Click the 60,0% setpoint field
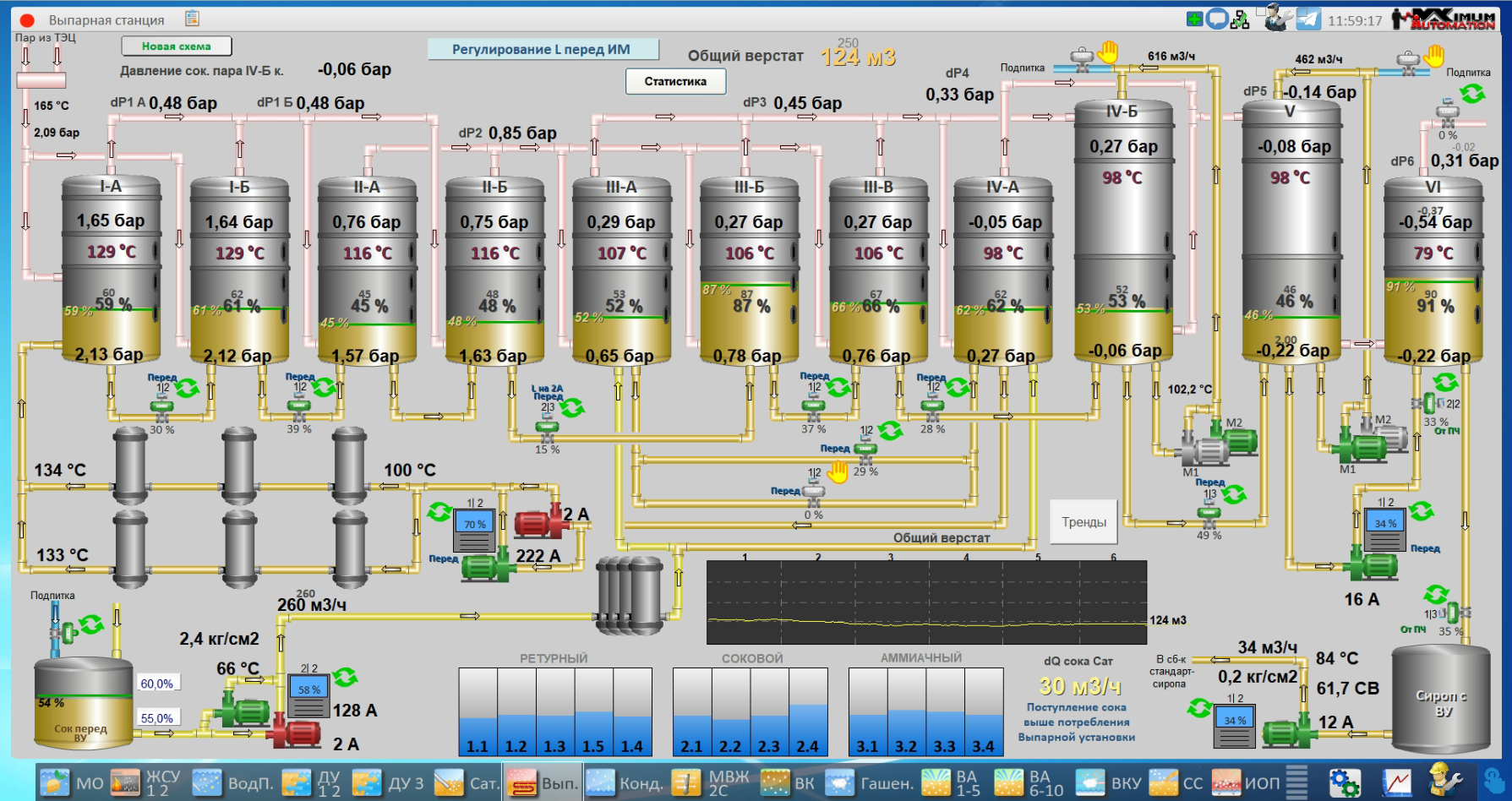 157,684
